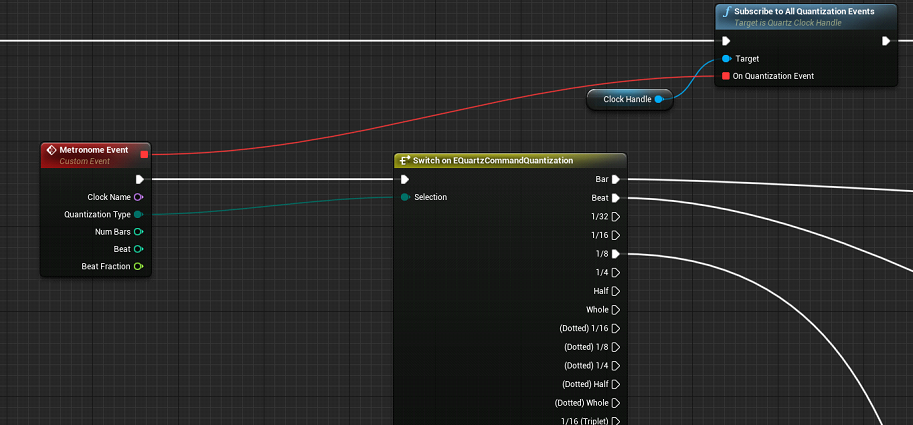Click the On Quantization Event delegate pin

coord(726,76)
